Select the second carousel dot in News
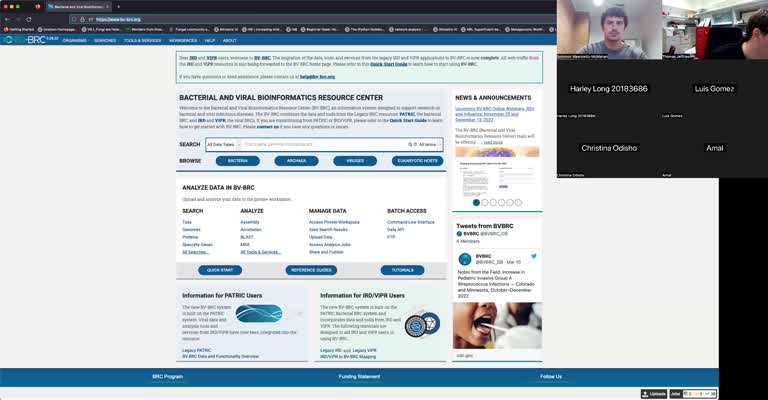Viewport: 768px width, 400px height. coord(487,202)
